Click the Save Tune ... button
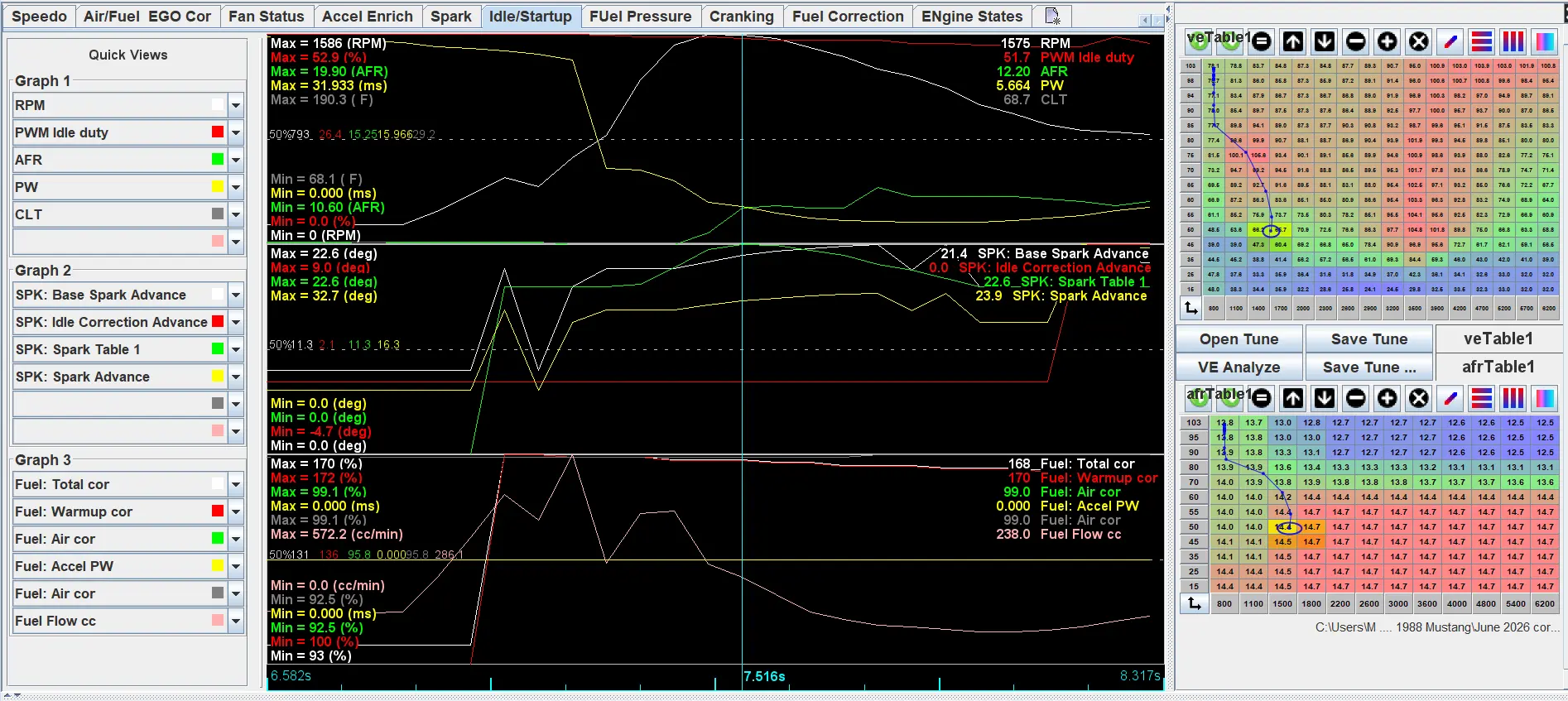 tap(1369, 367)
